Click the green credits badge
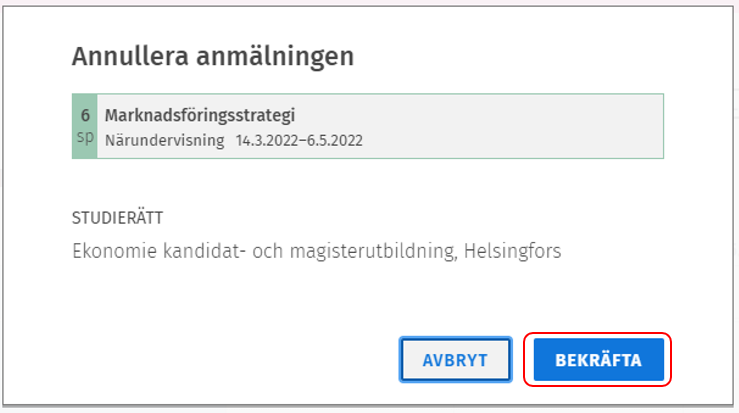This screenshot has width=739, height=413. (x=85, y=126)
